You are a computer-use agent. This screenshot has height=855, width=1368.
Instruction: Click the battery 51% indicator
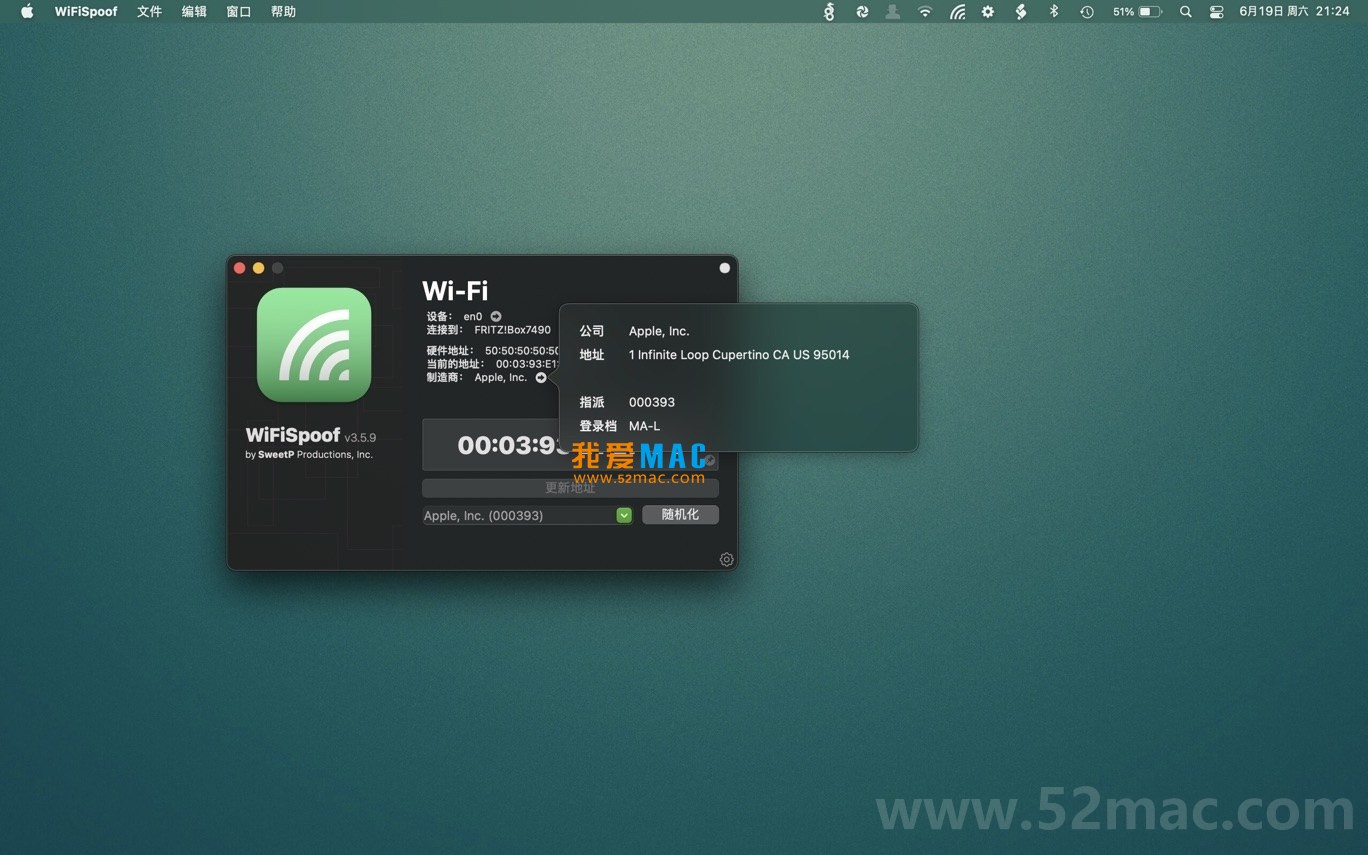[x=1137, y=12]
